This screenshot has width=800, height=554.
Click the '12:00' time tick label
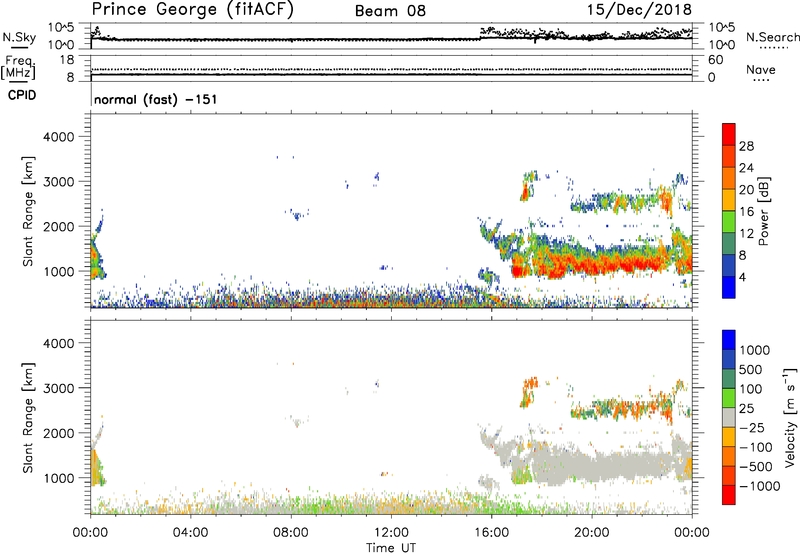(391, 533)
